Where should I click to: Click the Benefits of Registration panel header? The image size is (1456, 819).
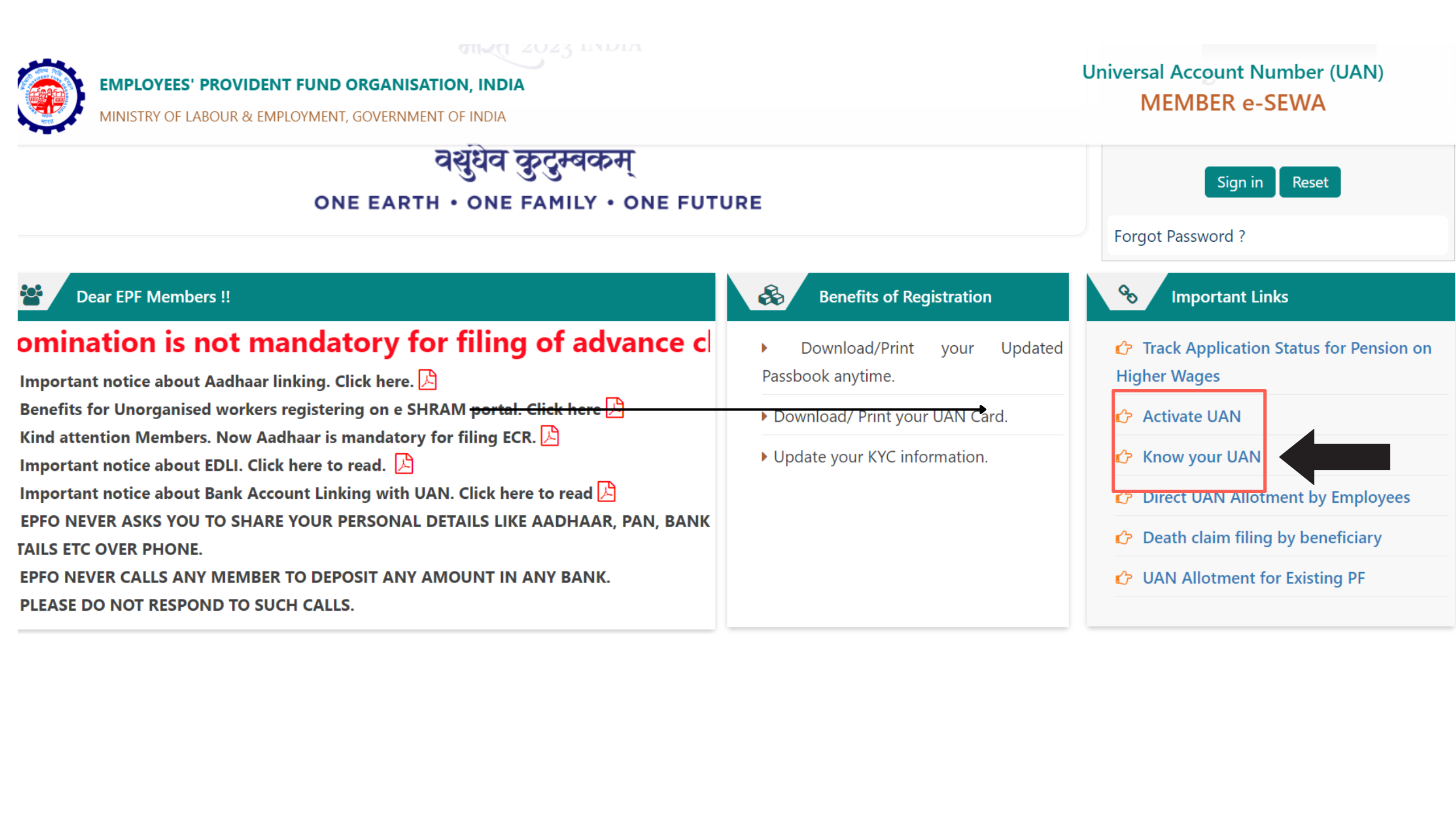(897, 296)
